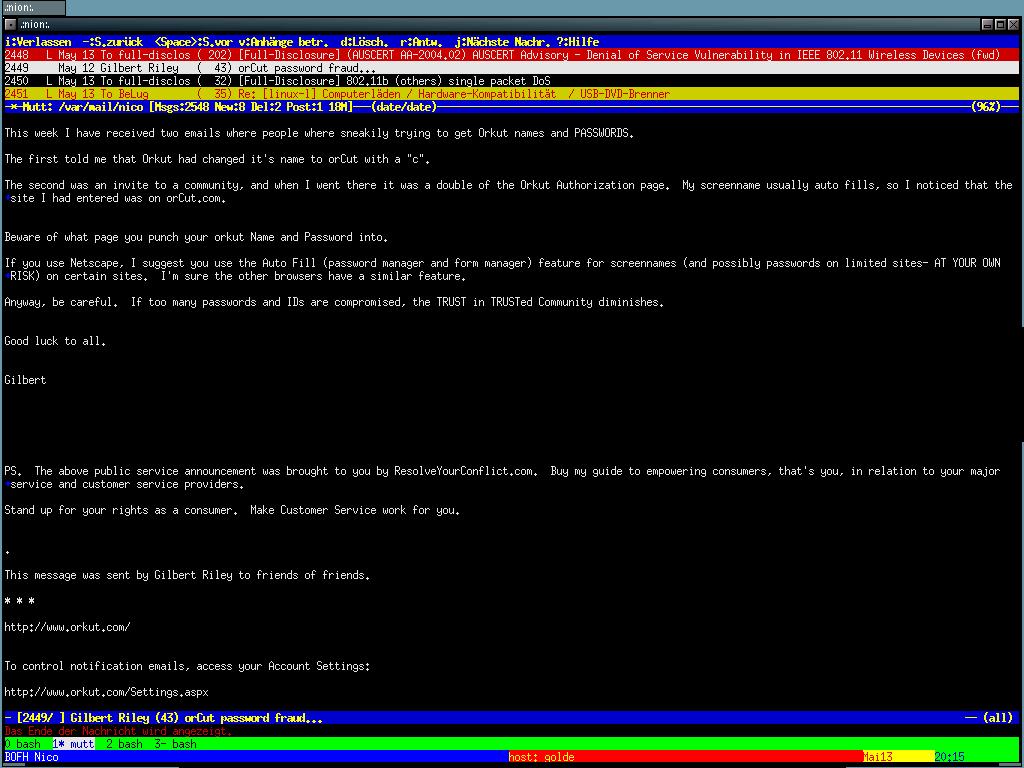This screenshot has width=1024, height=768.
Task: Click the 'v:Anhänge betr.' help entry
Action: (284, 42)
